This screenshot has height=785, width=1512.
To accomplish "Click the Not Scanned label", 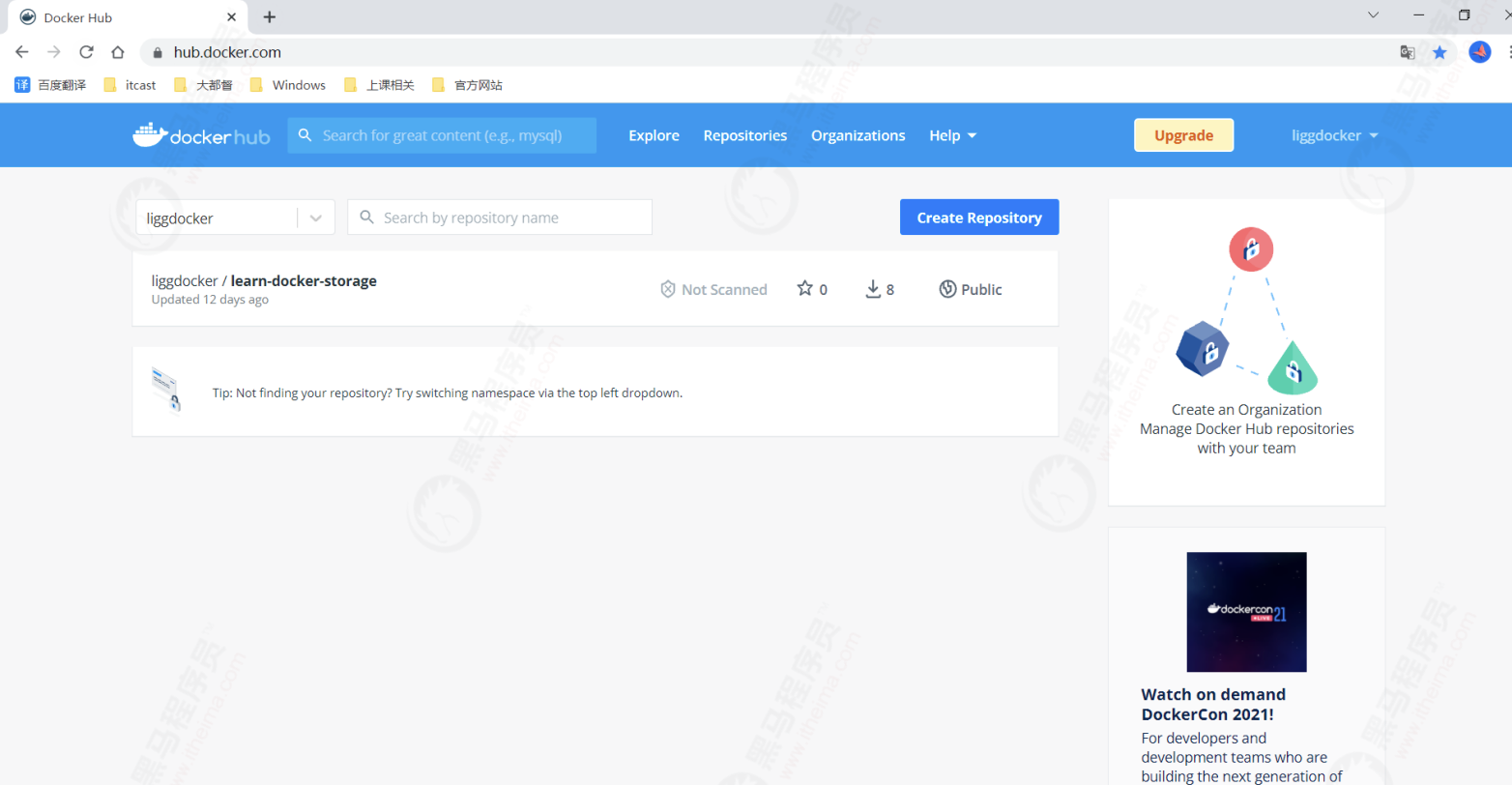I will [x=724, y=289].
